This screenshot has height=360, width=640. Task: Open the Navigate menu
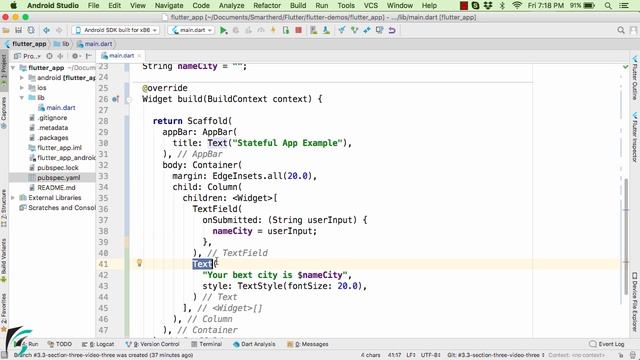[x=169, y=6]
